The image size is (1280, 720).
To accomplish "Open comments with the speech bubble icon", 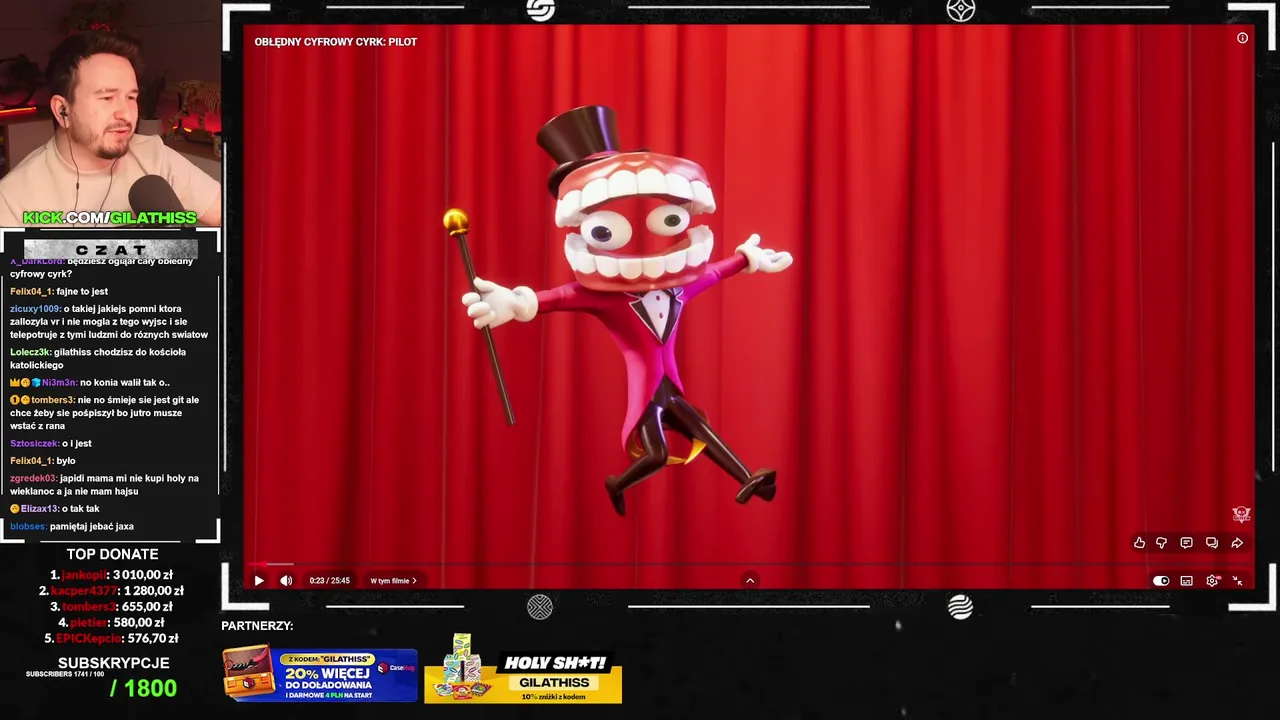I will (x=1186, y=543).
